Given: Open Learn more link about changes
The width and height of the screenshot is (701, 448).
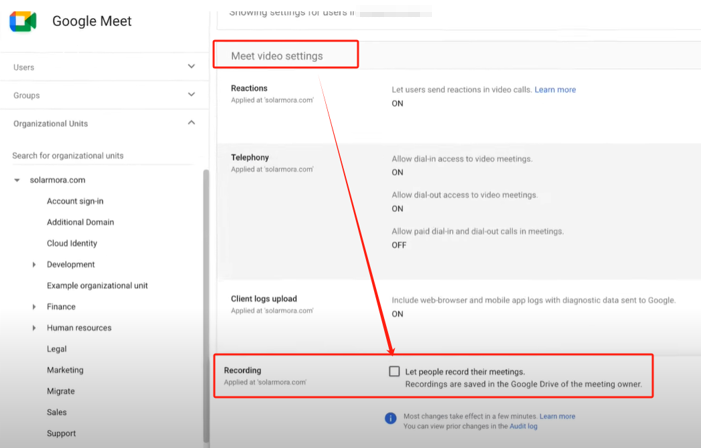Looking at the screenshot, I should (x=557, y=416).
